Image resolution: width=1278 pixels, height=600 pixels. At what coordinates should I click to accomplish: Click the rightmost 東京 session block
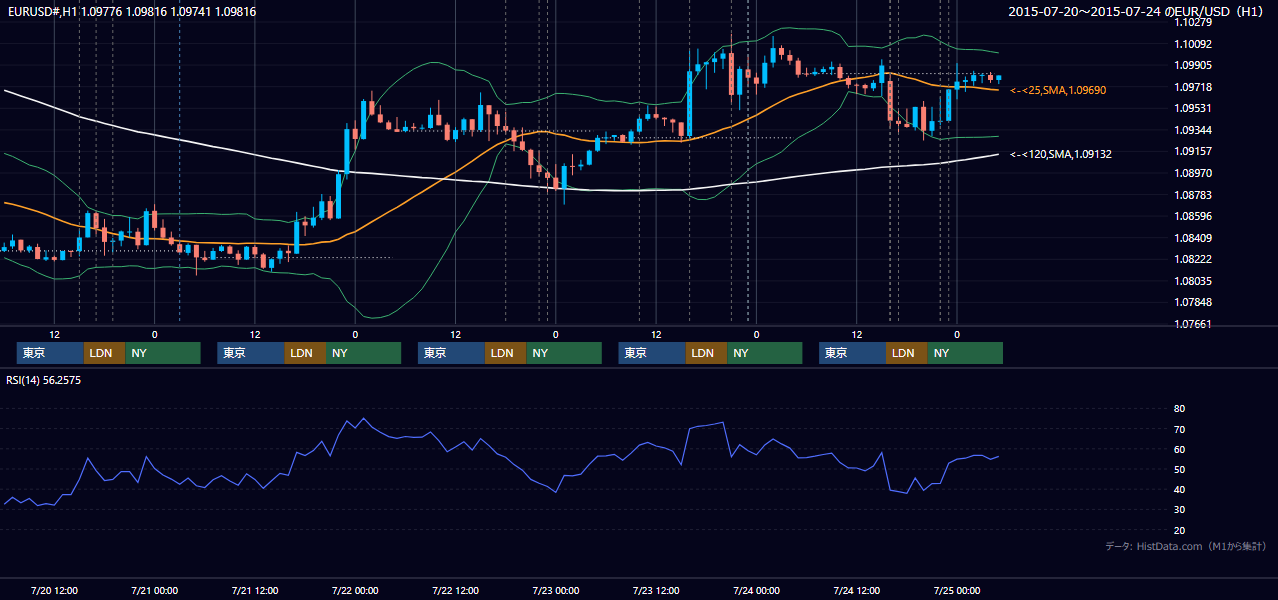(852, 353)
